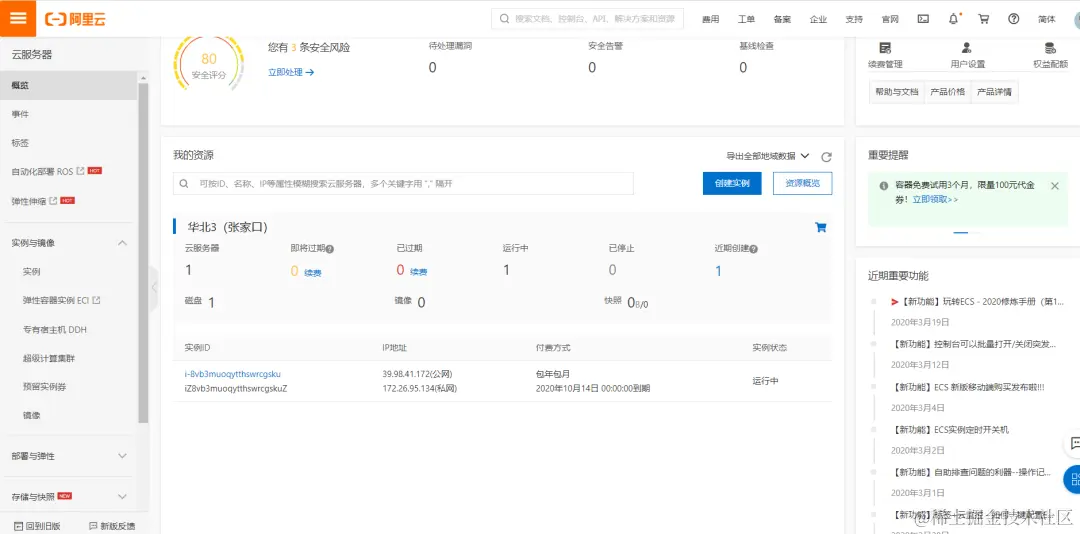Click the info icon in reminder banner
The image size is (1080, 534).
pyautogui.click(x=884, y=186)
